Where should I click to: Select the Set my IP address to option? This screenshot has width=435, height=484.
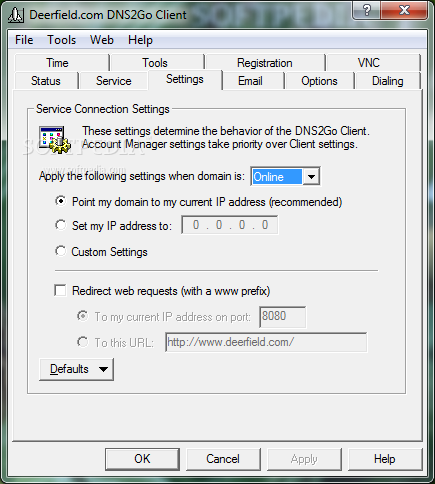pyautogui.click(x=60, y=225)
